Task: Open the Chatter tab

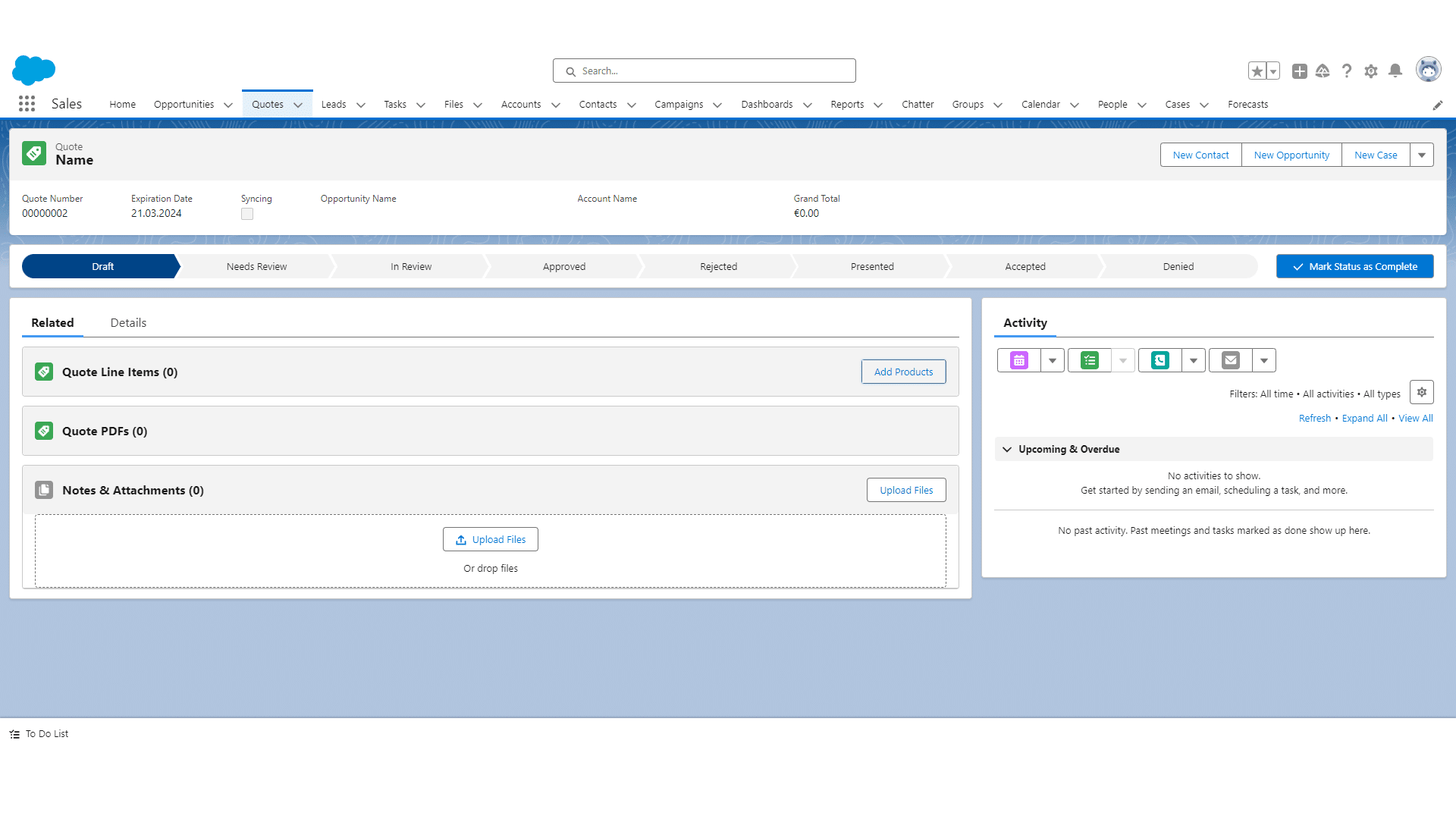Action: point(918,104)
